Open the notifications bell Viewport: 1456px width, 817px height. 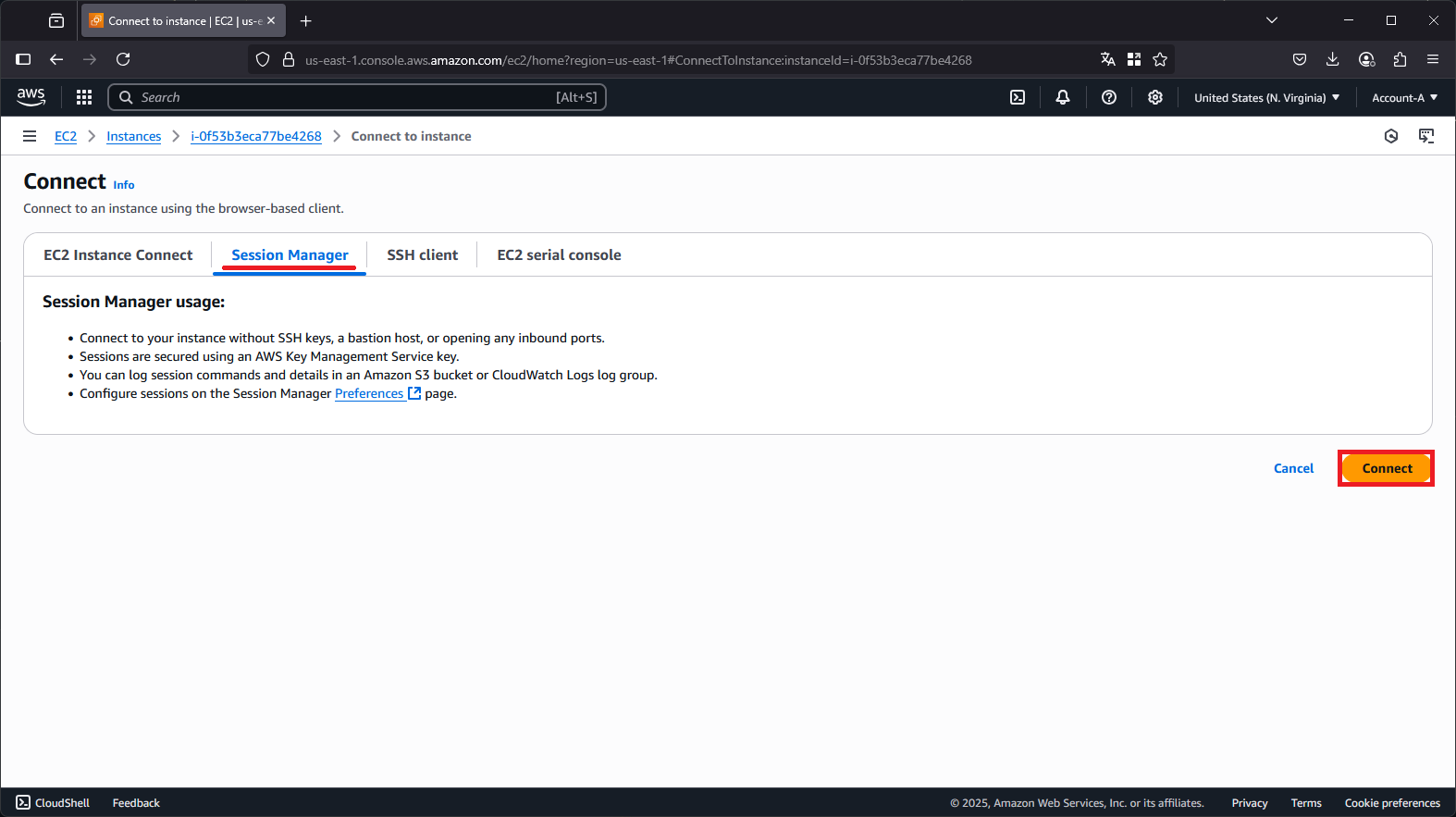(x=1063, y=97)
